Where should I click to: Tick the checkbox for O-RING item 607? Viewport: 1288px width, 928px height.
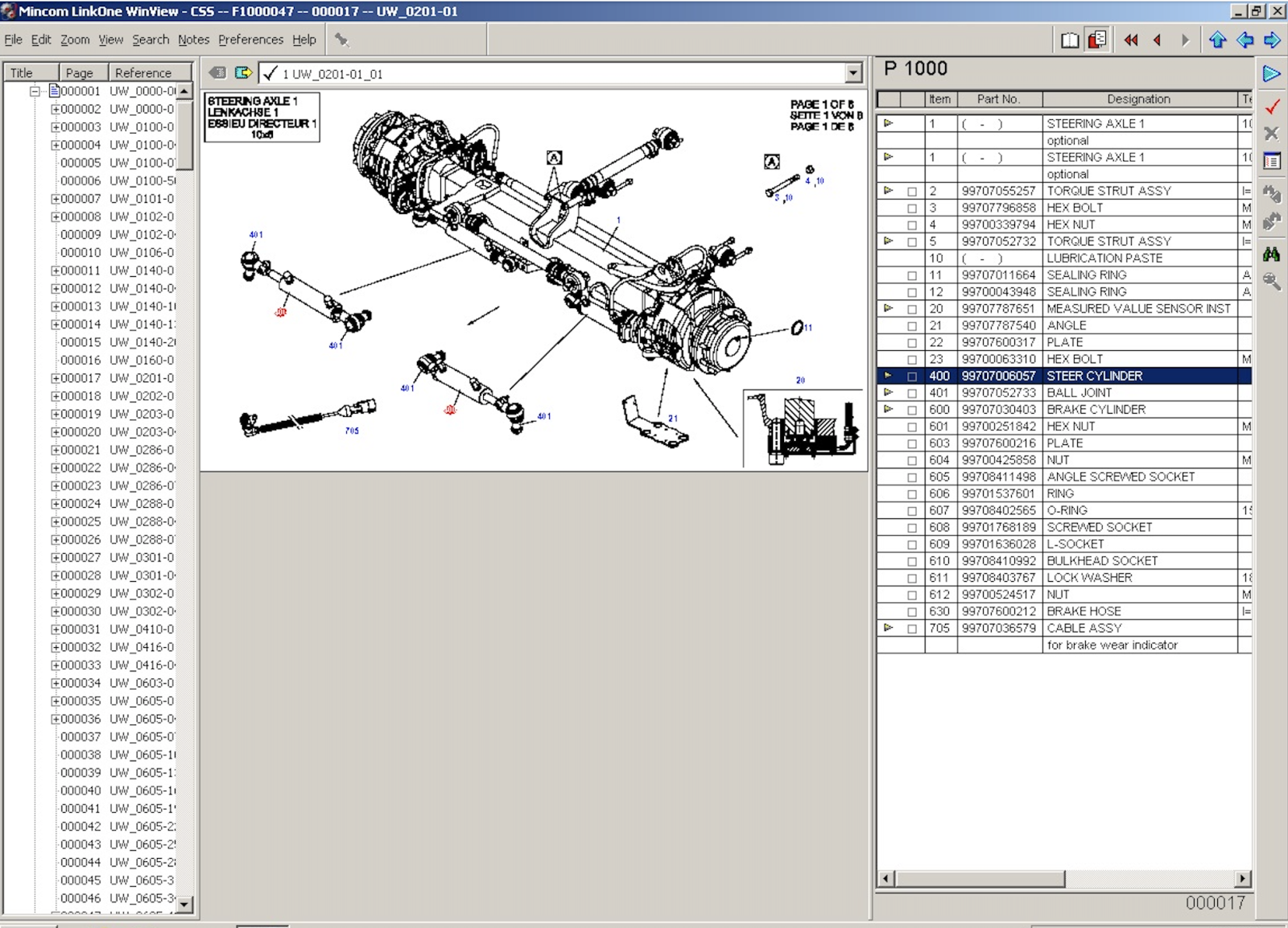911,511
